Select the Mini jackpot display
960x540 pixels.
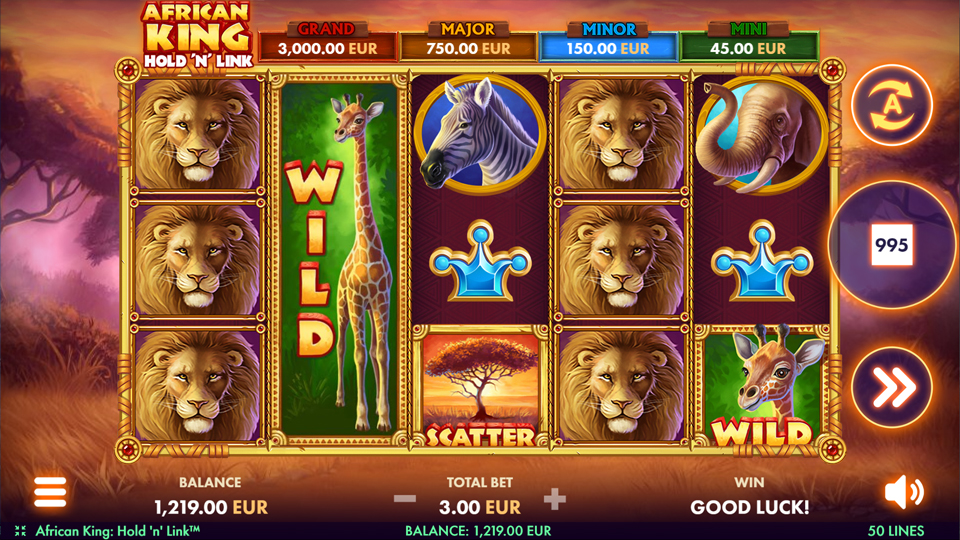tap(749, 42)
